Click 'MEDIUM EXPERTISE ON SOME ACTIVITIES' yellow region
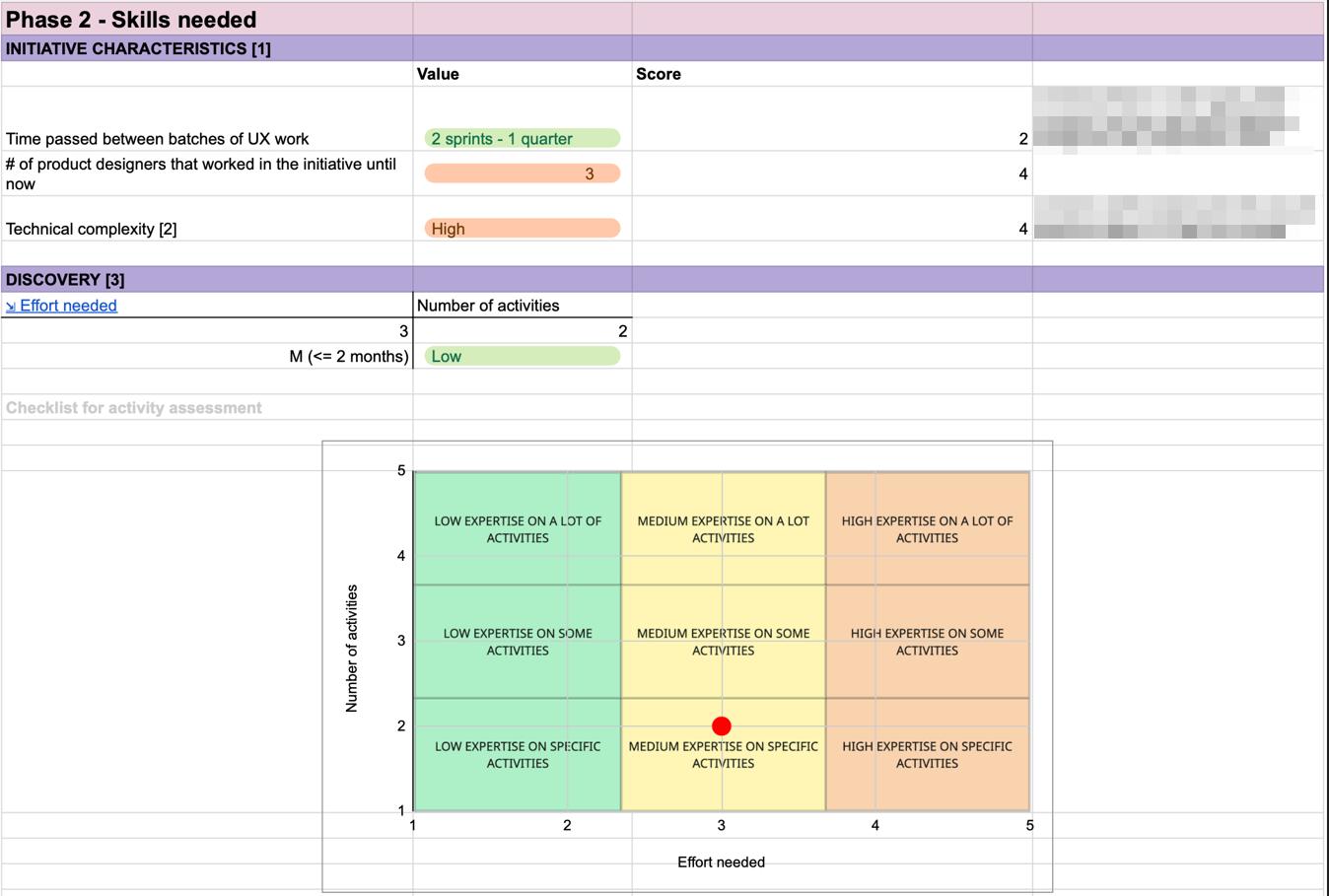This screenshot has height=896, width=1329. coord(723,642)
